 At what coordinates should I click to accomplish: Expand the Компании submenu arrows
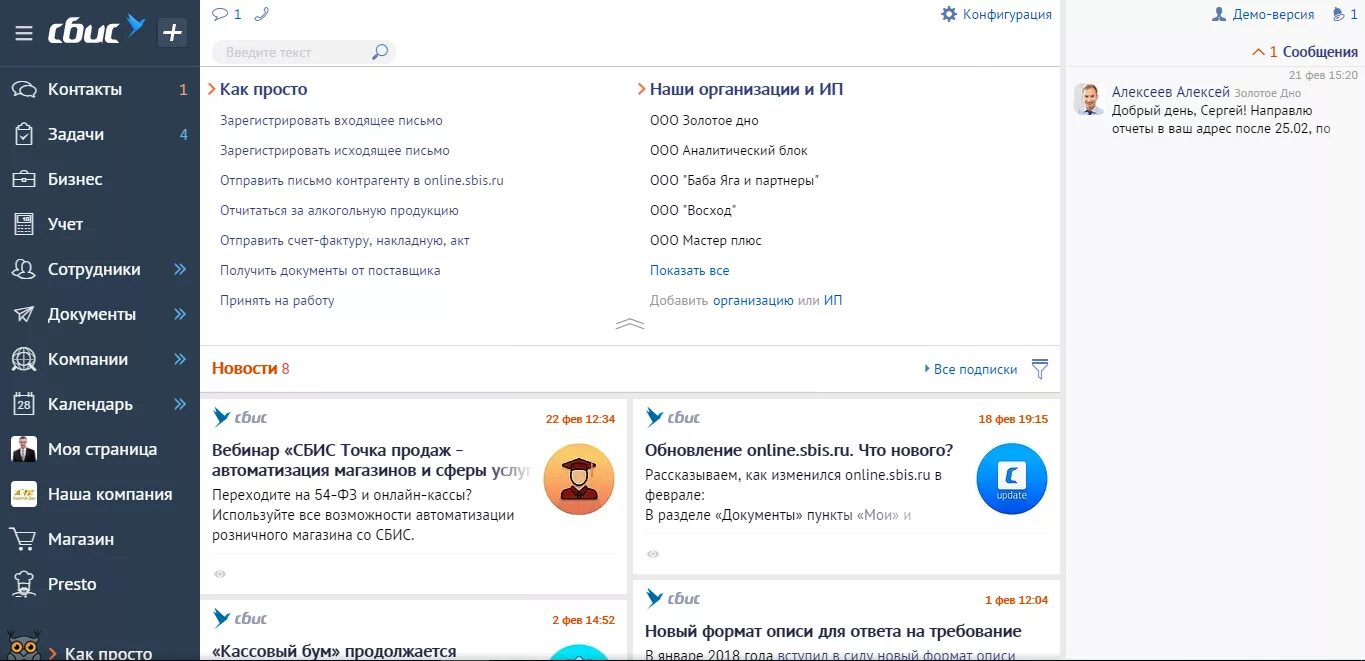[x=180, y=359]
